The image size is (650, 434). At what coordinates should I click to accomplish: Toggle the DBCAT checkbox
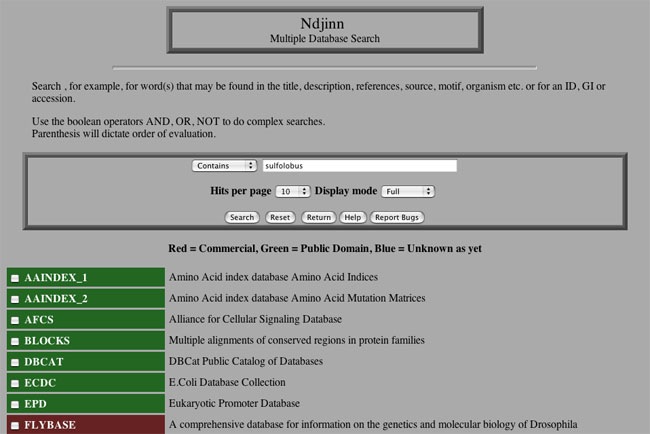[16, 362]
